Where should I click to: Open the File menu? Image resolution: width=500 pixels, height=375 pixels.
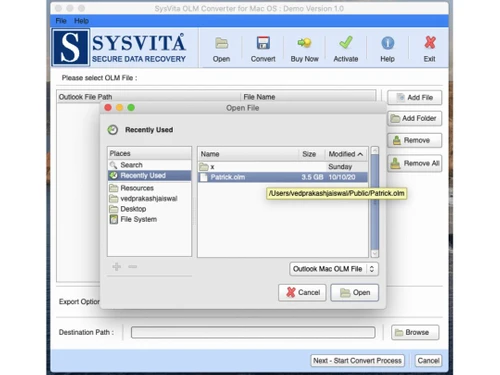click(x=61, y=21)
